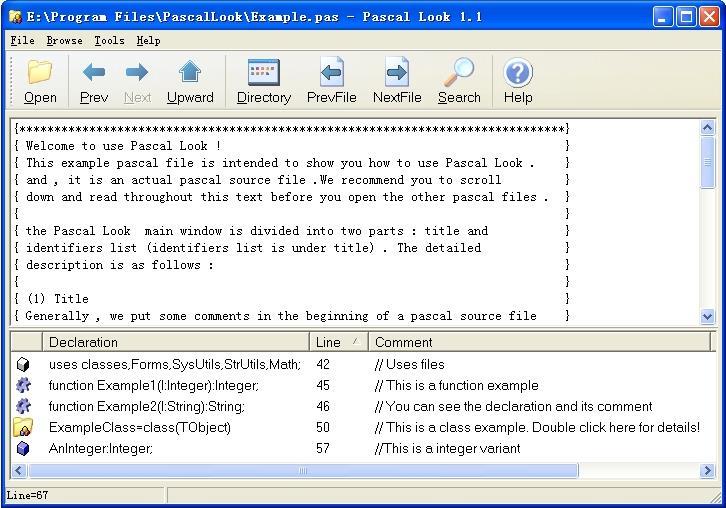The height and width of the screenshot is (508, 726).
Task: Open the Browse menu
Action: (x=64, y=41)
